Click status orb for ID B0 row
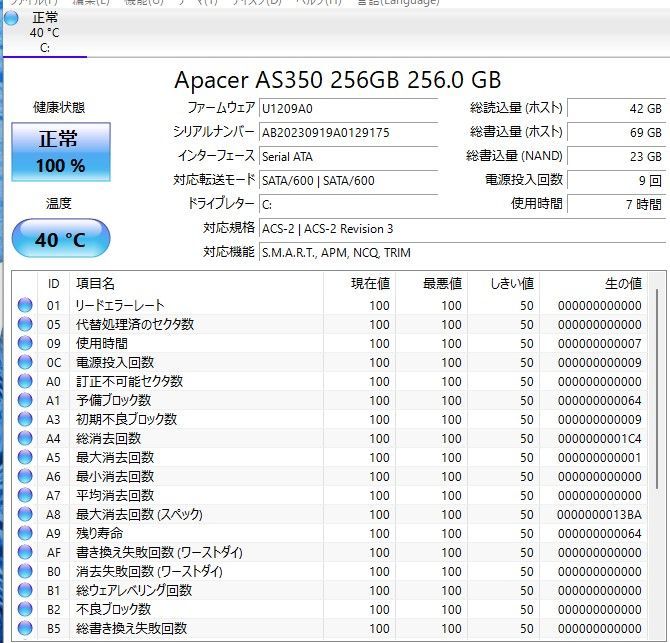This screenshot has height=643, width=670. tap(25, 571)
